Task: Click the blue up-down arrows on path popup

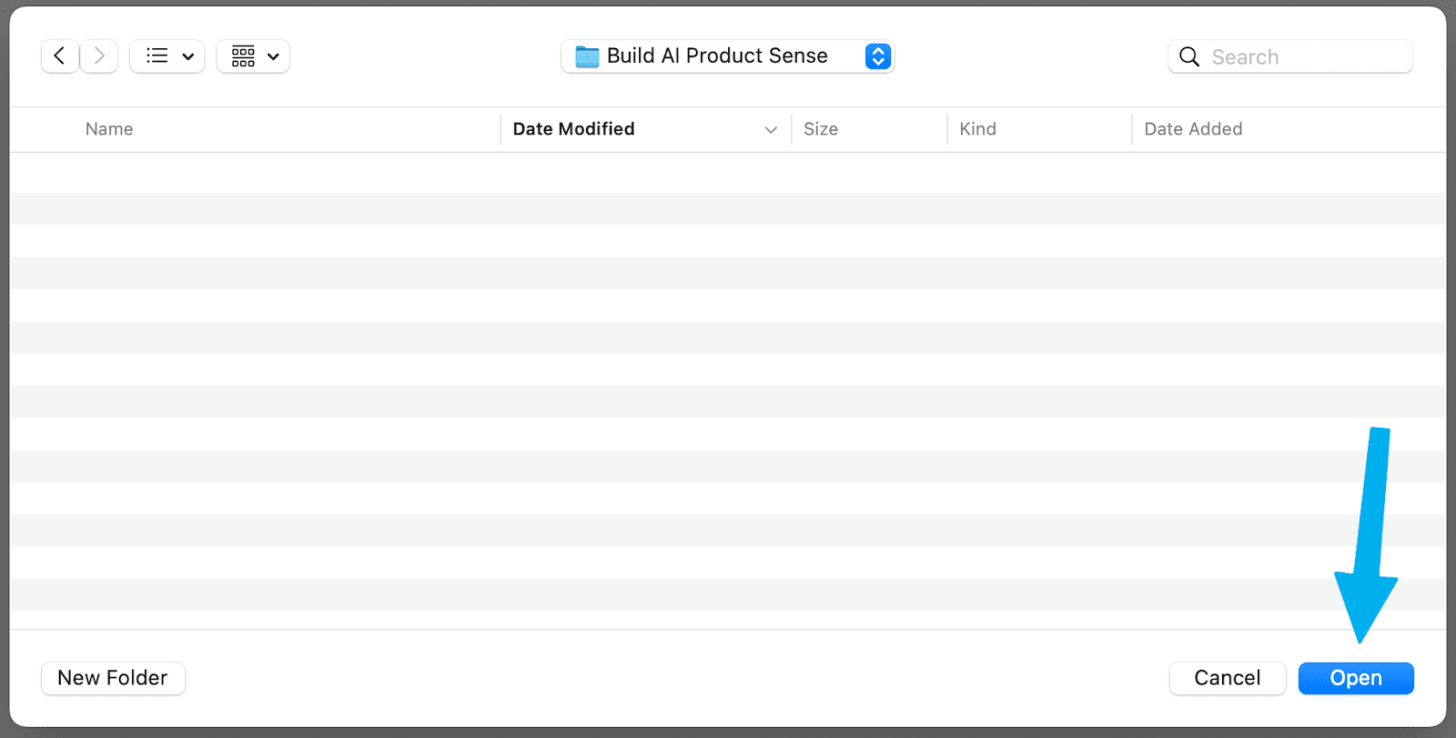Action: (877, 56)
